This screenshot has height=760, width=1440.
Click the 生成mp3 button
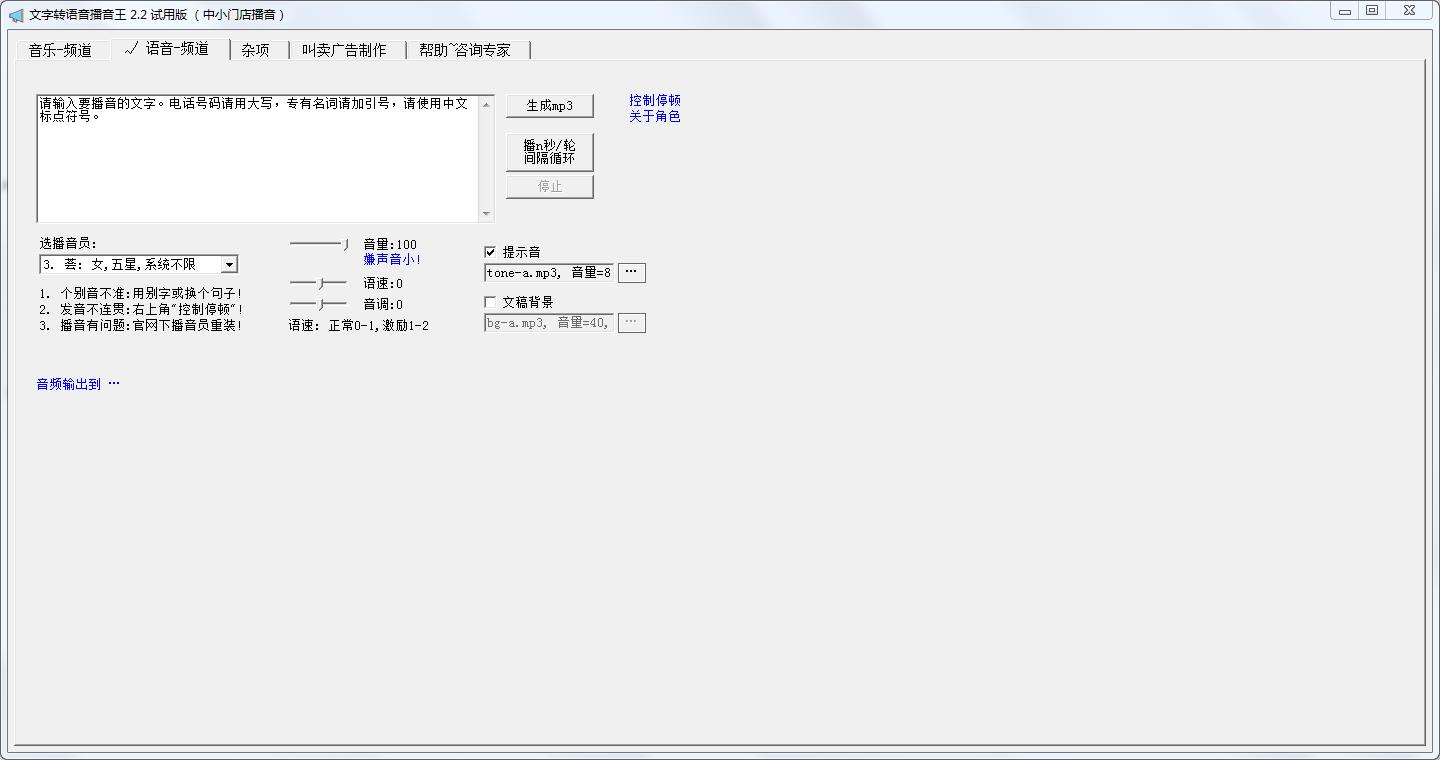(550, 105)
